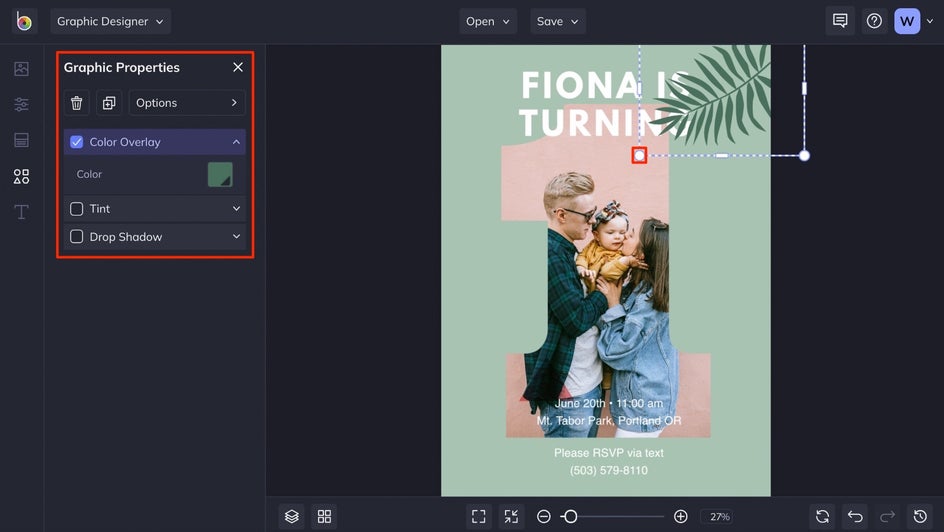Open the layers stack icon
The height and width of the screenshot is (532, 944).
(292, 516)
